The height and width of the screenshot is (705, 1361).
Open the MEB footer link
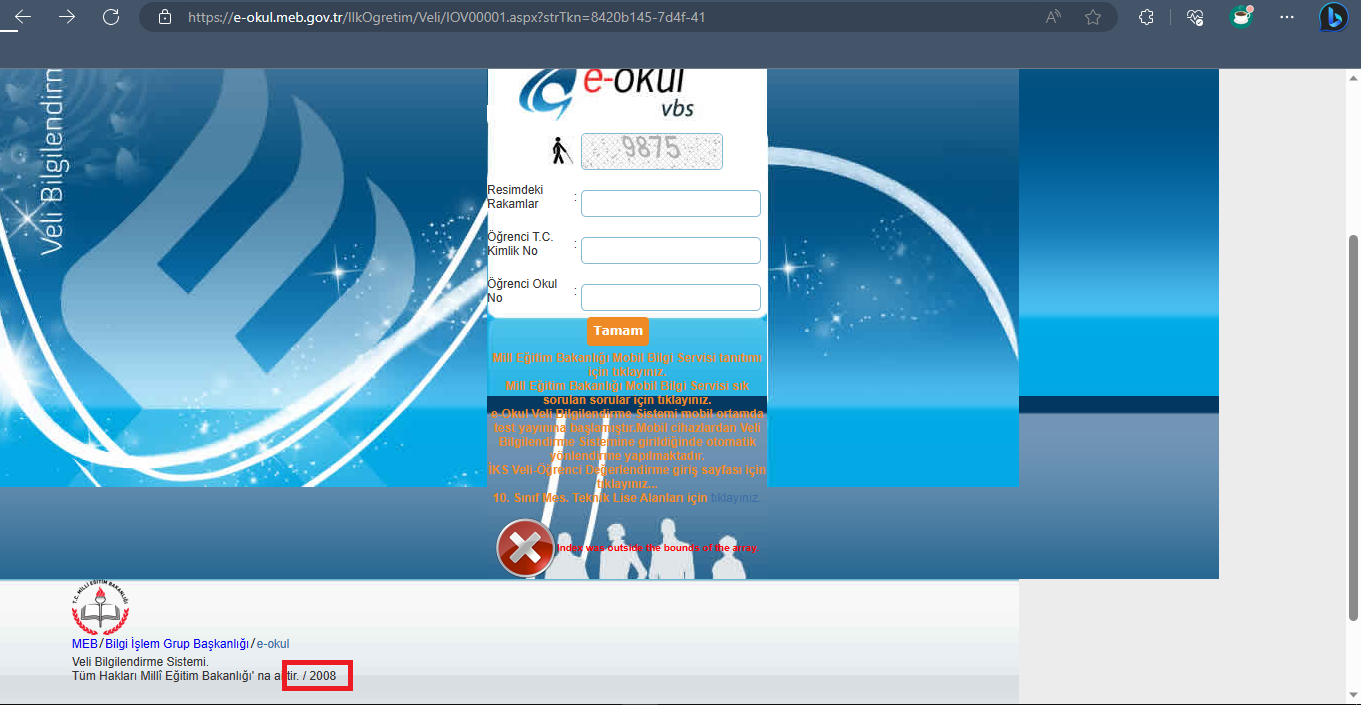click(x=85, y=644)
